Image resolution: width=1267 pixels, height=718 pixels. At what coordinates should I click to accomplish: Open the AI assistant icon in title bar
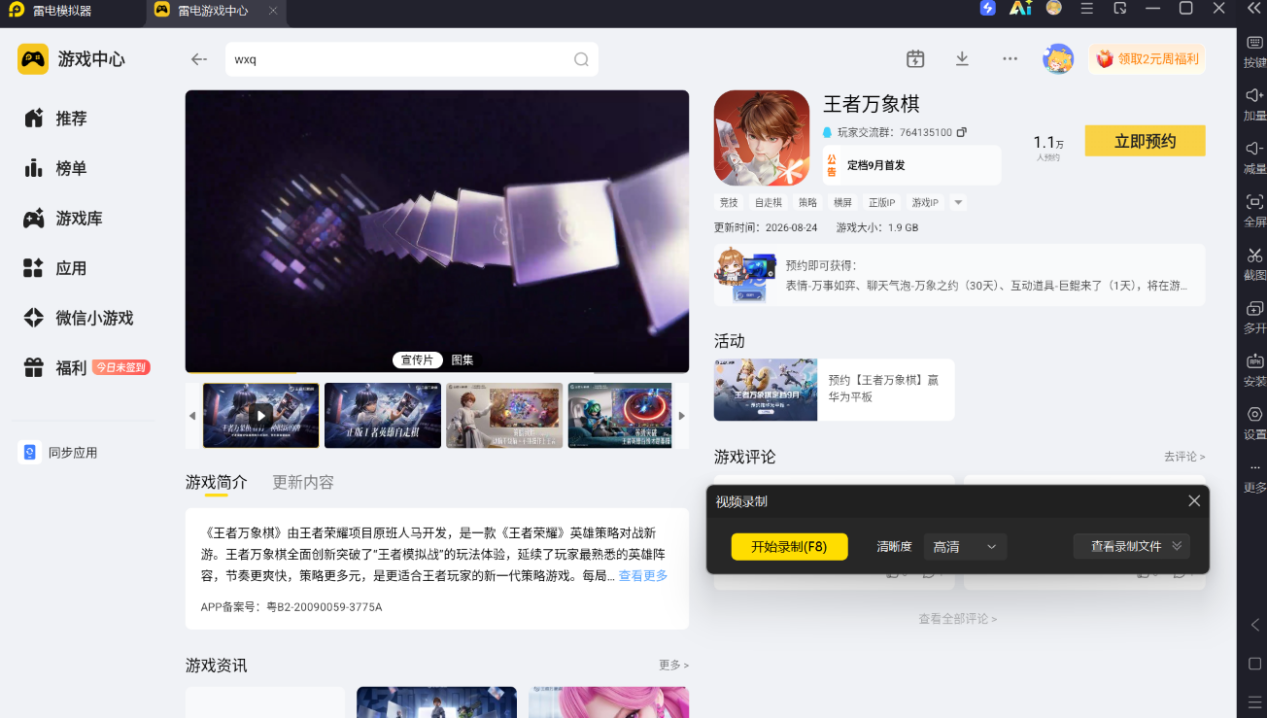tap(1020, 8)
